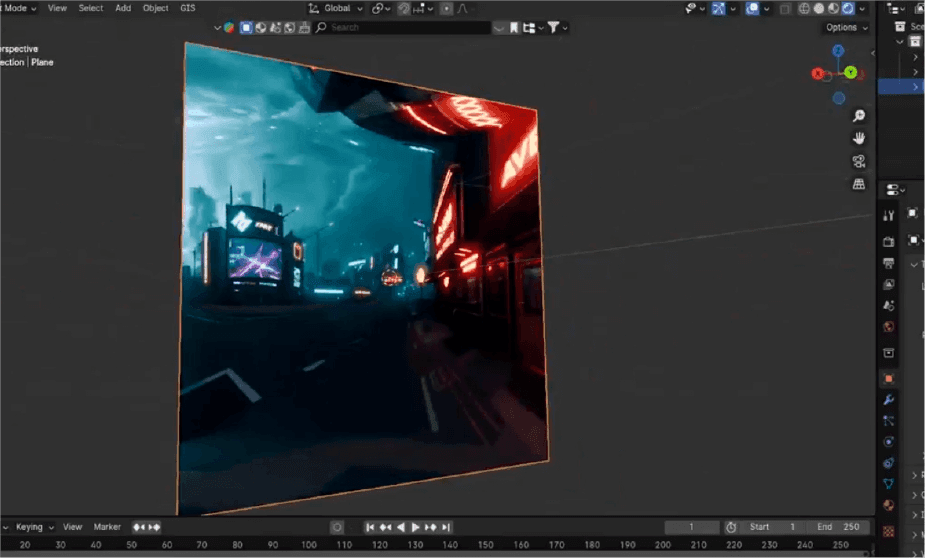Click the Search field in header
The image size is (925, 558).
402,28
